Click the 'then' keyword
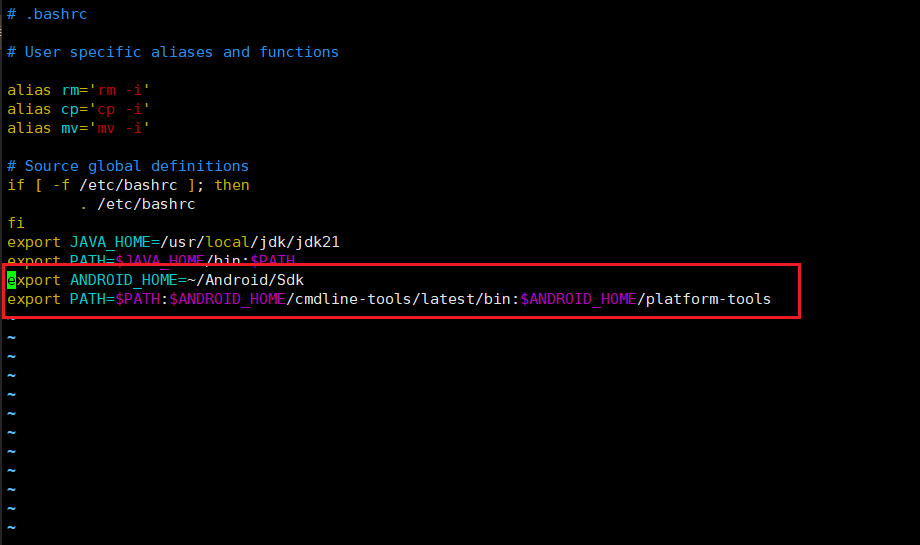Screen dimensions: 920x545 [232, 185]
